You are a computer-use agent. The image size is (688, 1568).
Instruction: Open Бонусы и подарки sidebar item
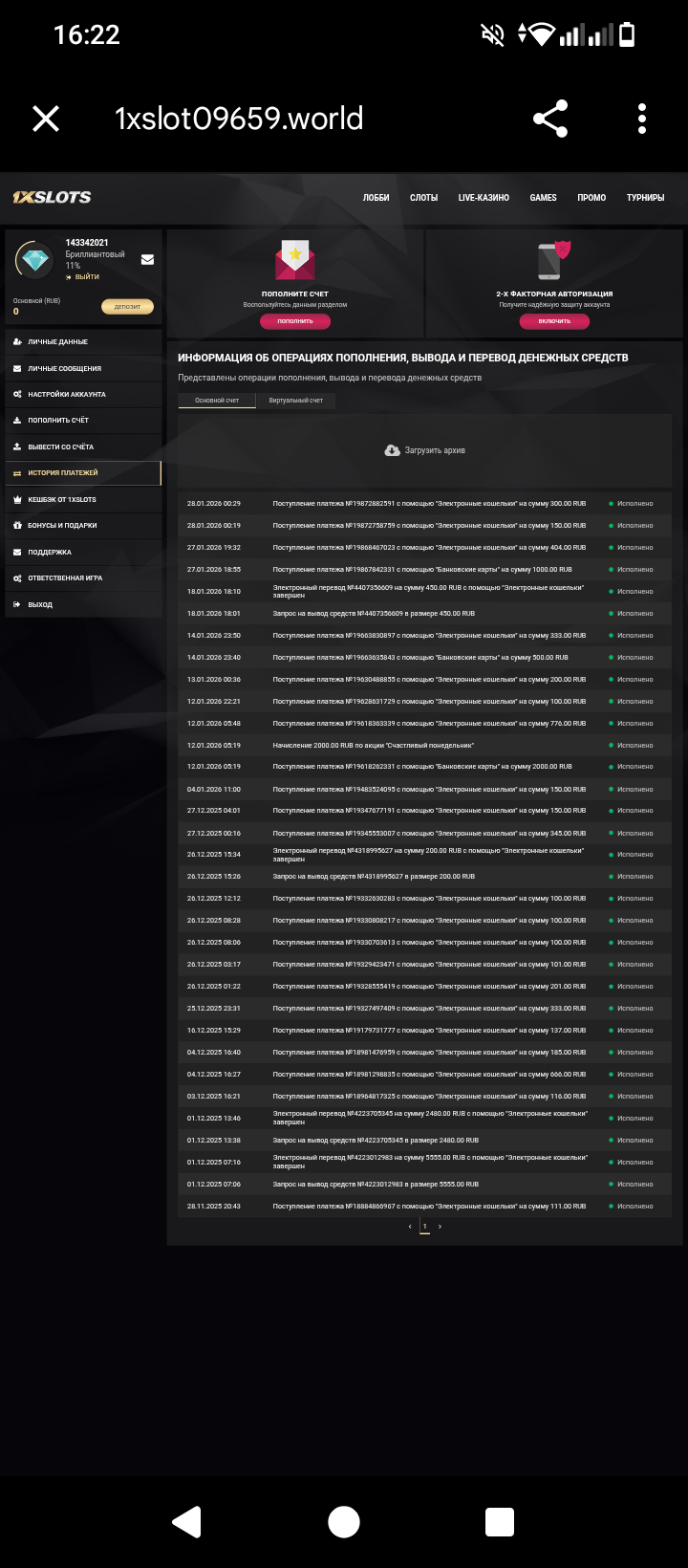[x=83, y=526]
